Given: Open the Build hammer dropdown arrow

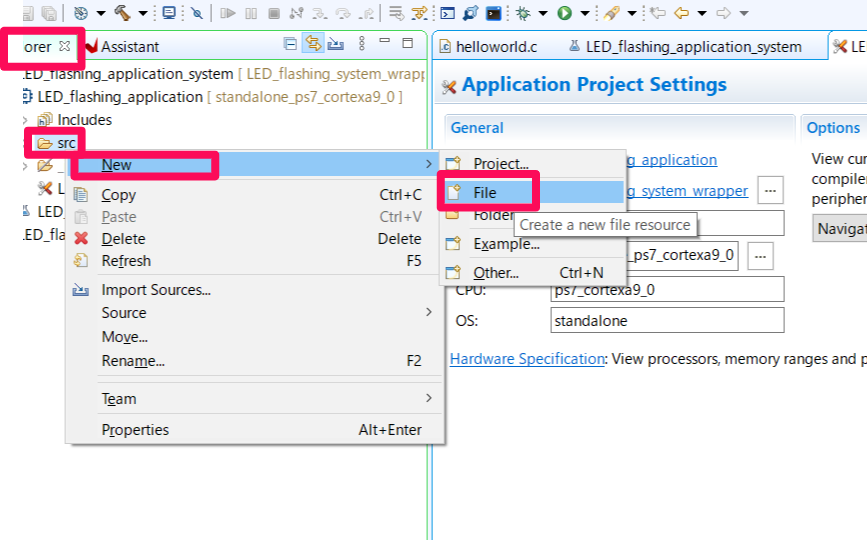Looking at the screenshot, I should click(143, 13).
